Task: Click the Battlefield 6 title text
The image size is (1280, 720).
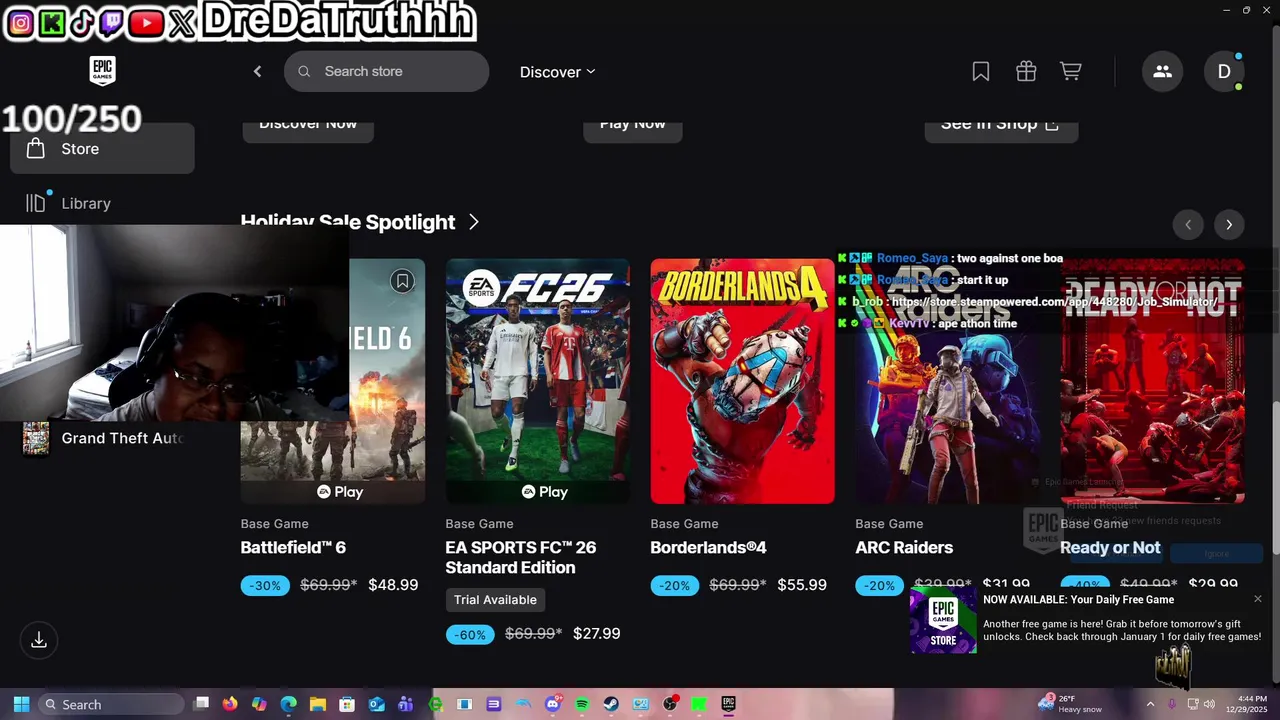Action: click(293, 548)
